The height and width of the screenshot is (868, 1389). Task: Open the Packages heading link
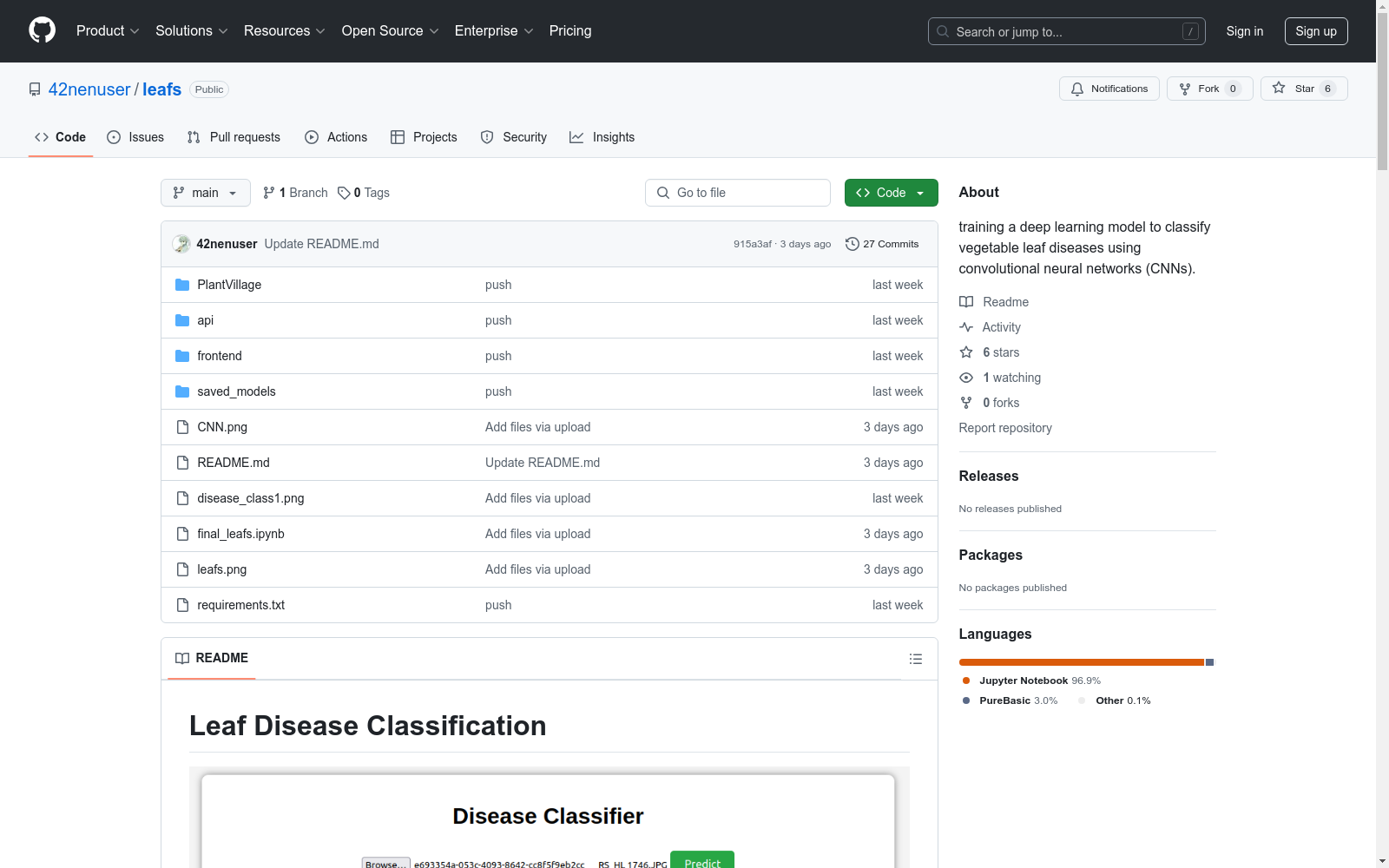click(991, 555)
